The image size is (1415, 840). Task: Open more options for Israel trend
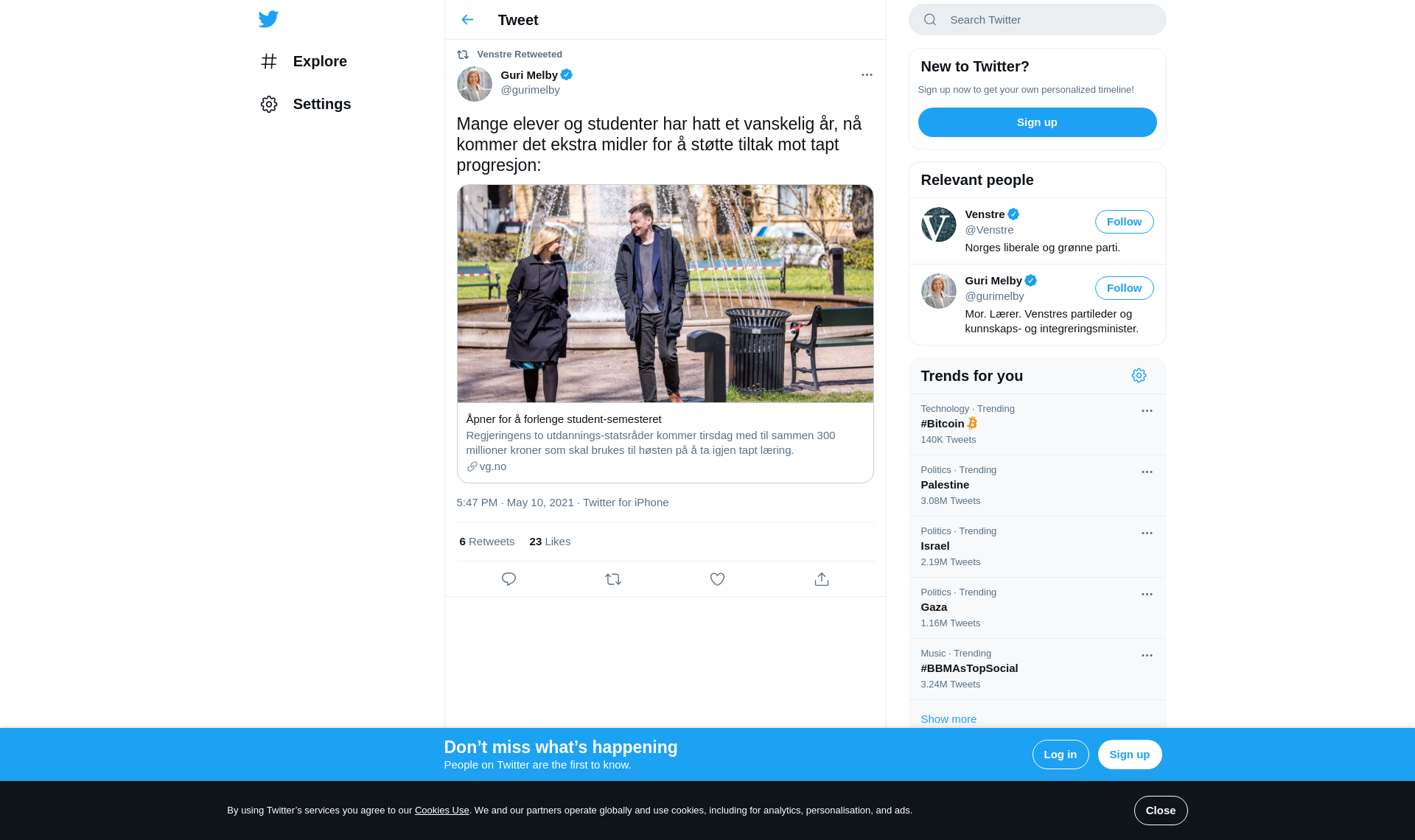[1147, 533]
